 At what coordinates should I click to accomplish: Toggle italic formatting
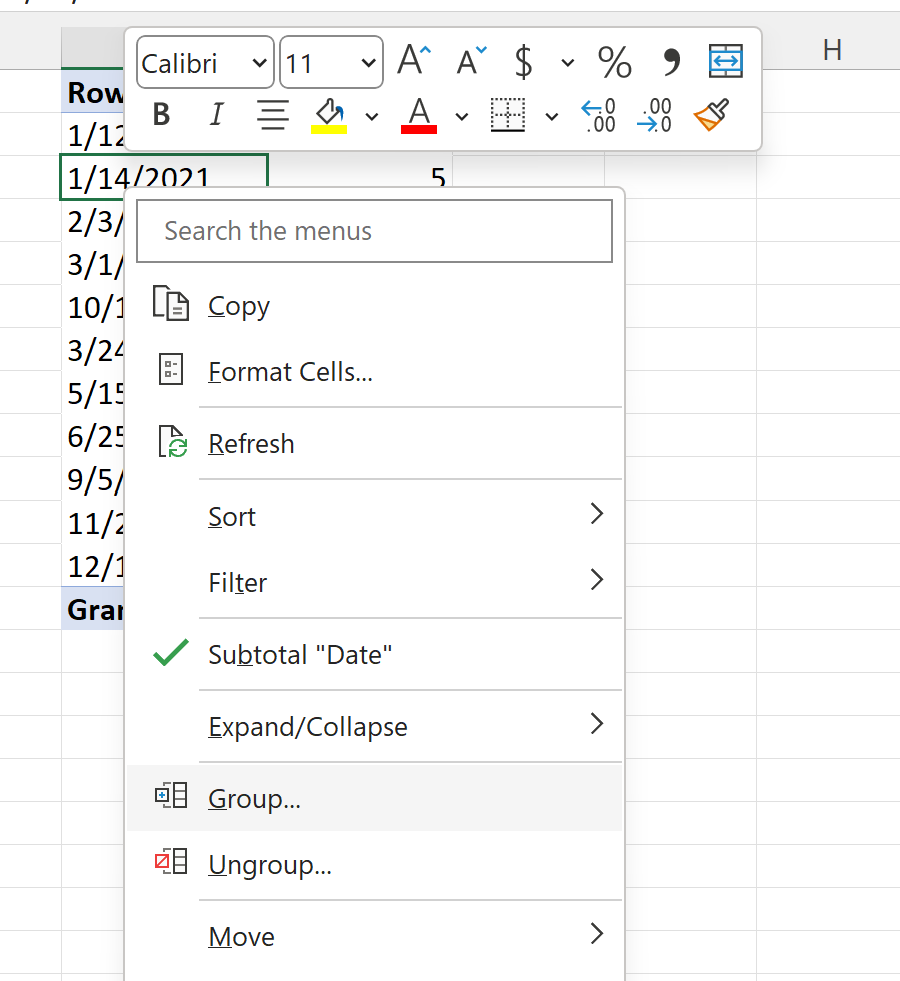tap(216, 114)
